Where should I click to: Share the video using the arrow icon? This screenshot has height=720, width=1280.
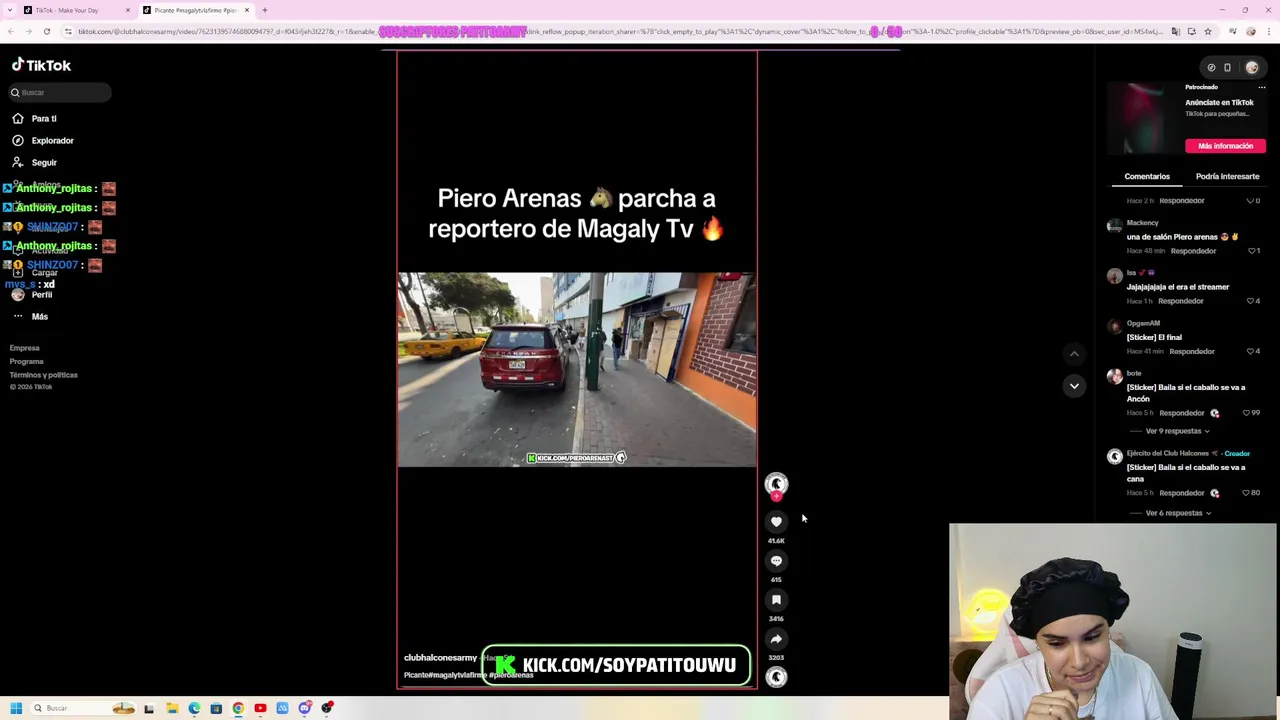(x=776, y=639)
